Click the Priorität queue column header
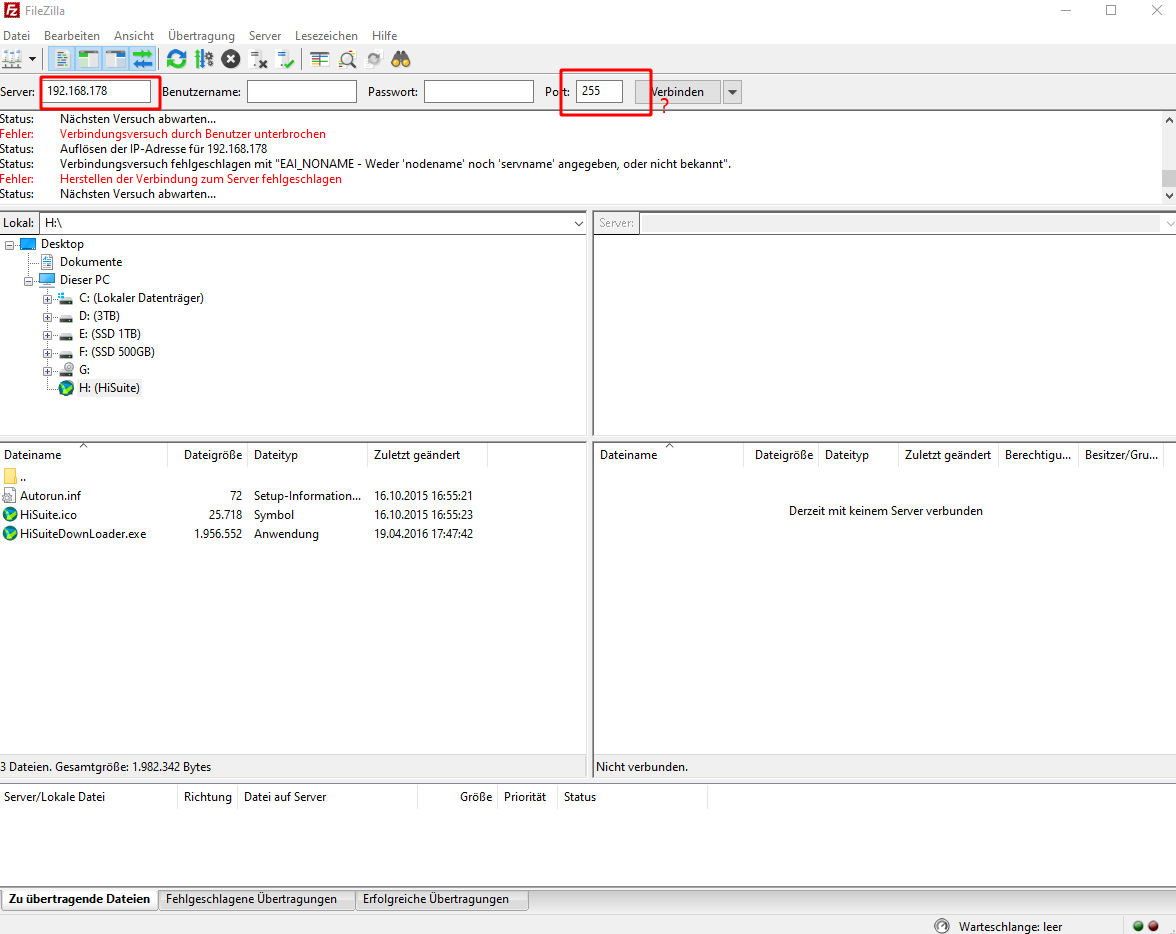Image resolution: width=1176 pixels, height=934 pixels. [x=525, y=797]
